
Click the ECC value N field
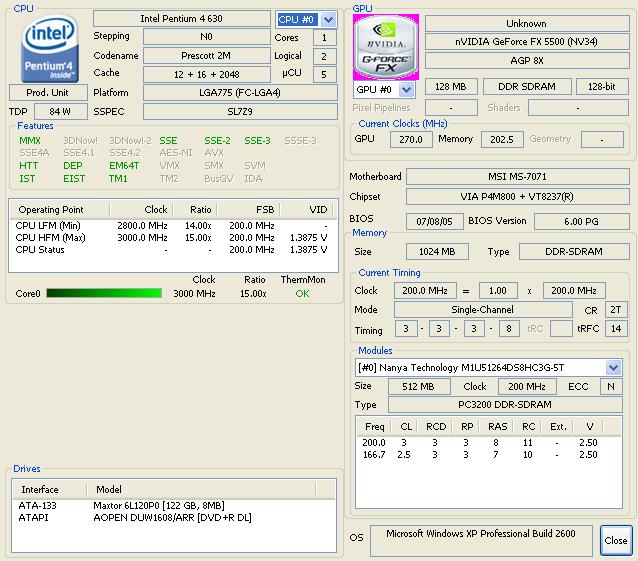611,386
